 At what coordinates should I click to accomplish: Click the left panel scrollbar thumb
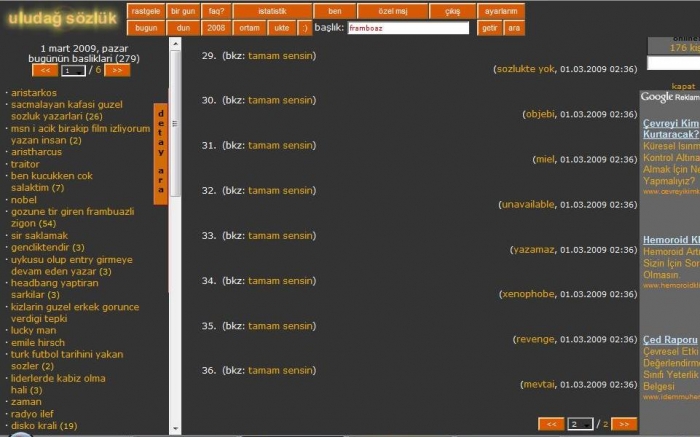click(x=175, y=123)
